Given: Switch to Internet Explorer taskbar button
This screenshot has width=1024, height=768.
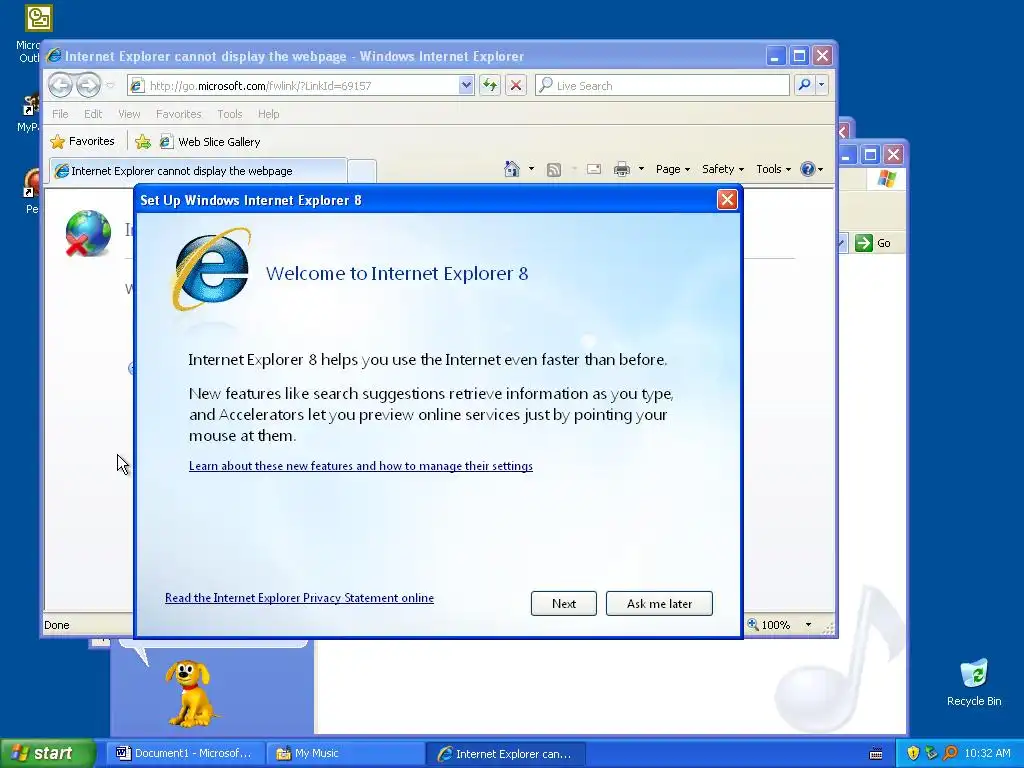Looking at the screenshot, I should pyautogui.click(x=506, y=753).
